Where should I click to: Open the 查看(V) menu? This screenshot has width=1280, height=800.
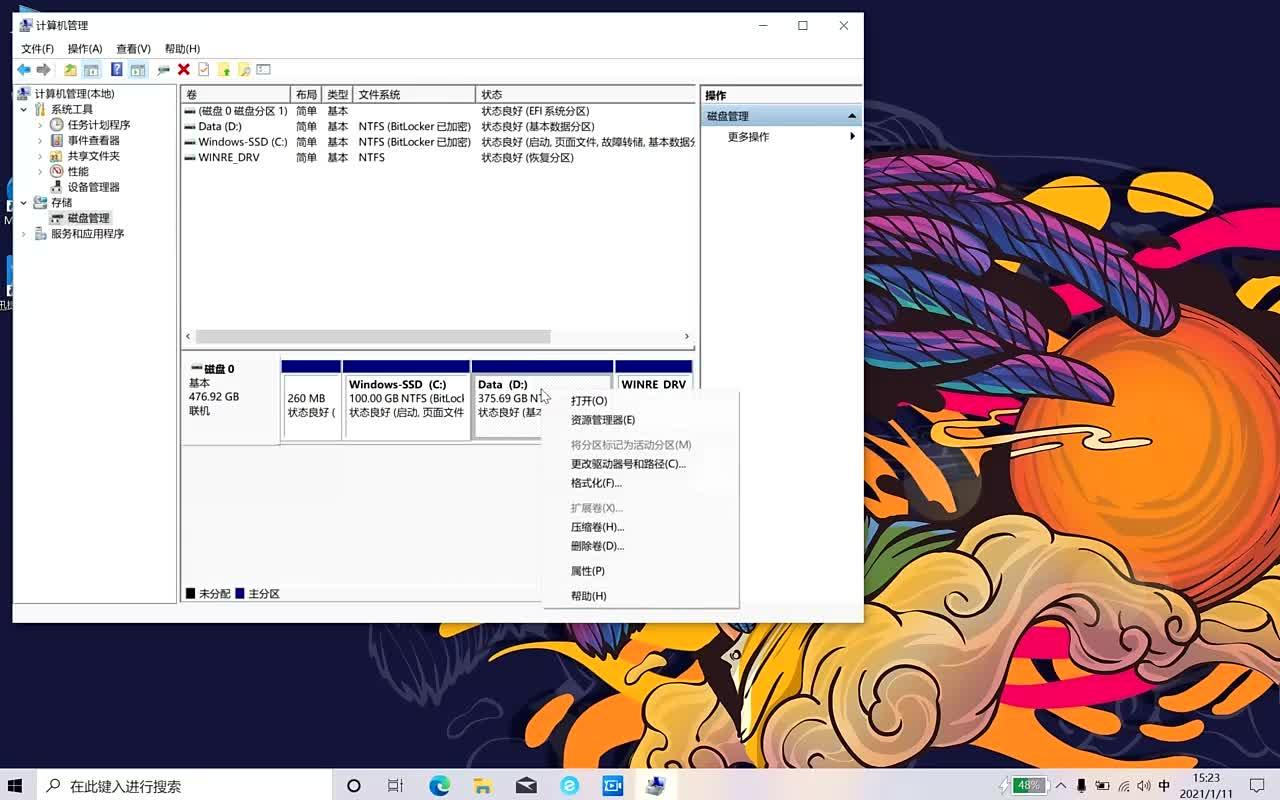coord(133,49)
